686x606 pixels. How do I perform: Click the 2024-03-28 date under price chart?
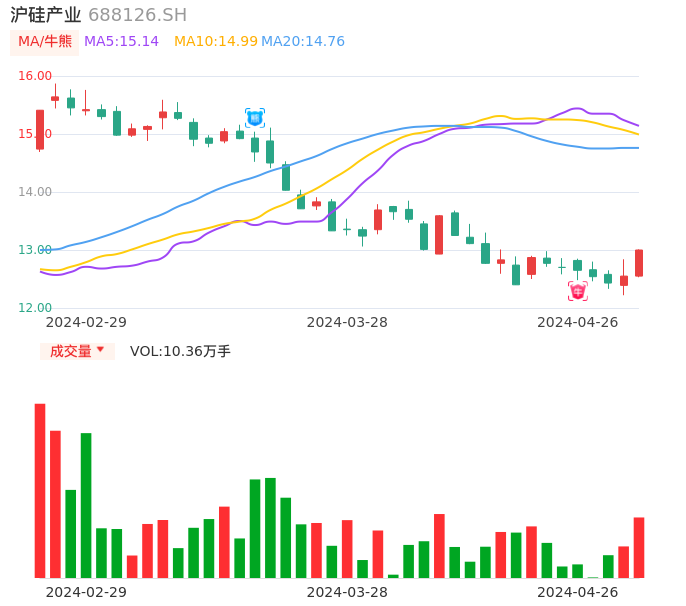[x=347, y=322]
